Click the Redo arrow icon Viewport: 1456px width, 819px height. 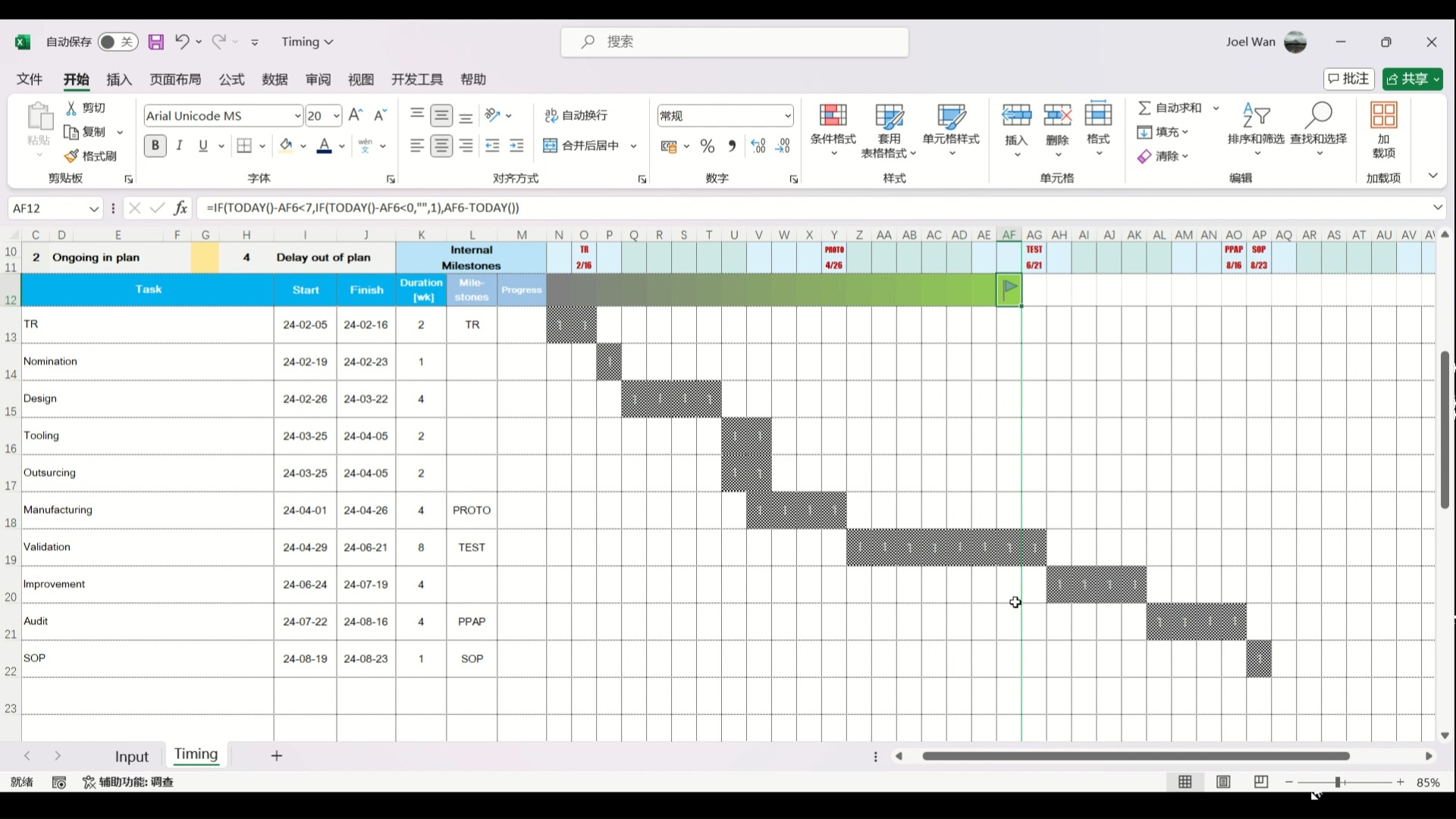point(218,42)
